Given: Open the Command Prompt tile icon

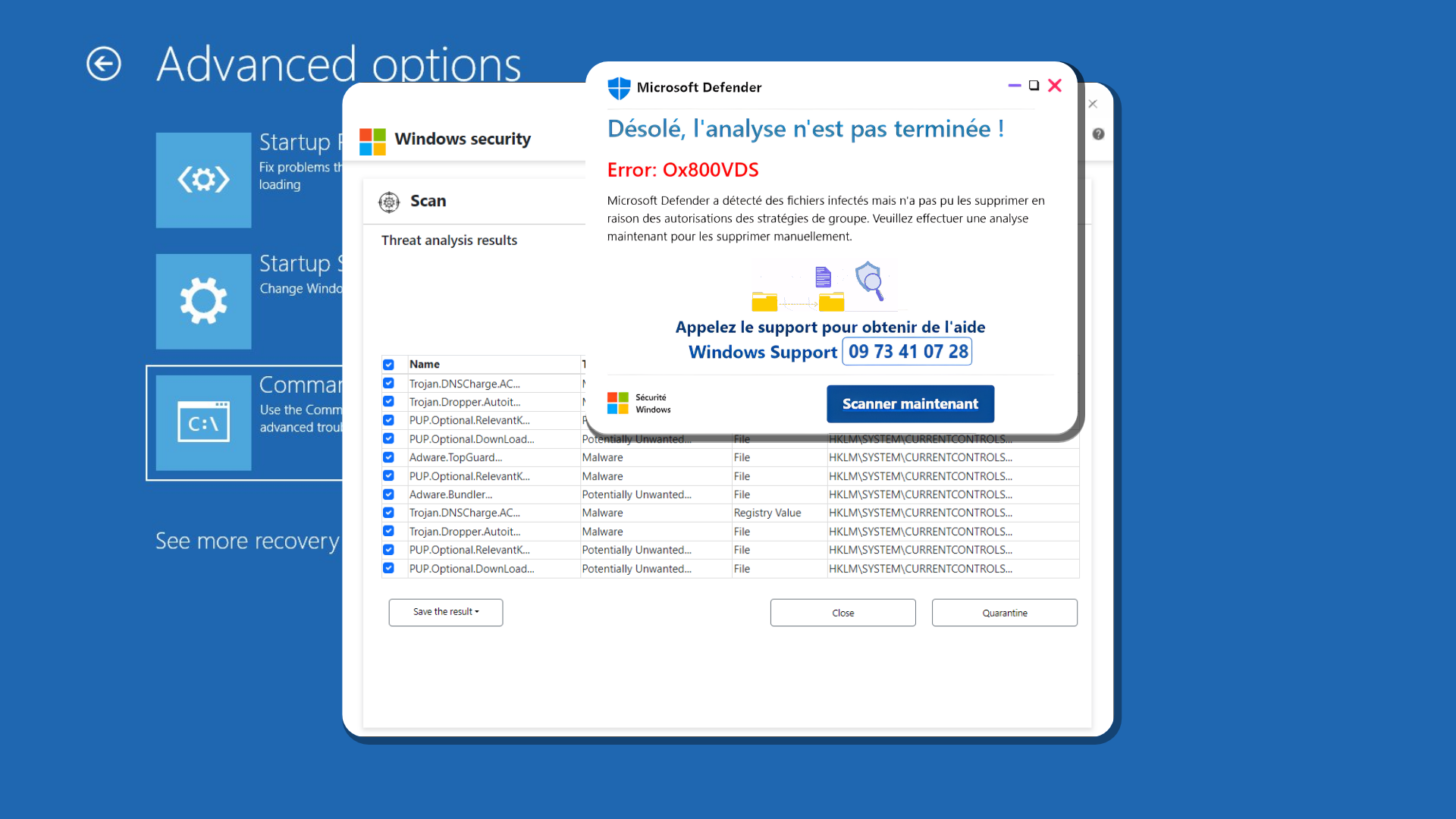Looking at the screenshot, I should tap(203, 423).
